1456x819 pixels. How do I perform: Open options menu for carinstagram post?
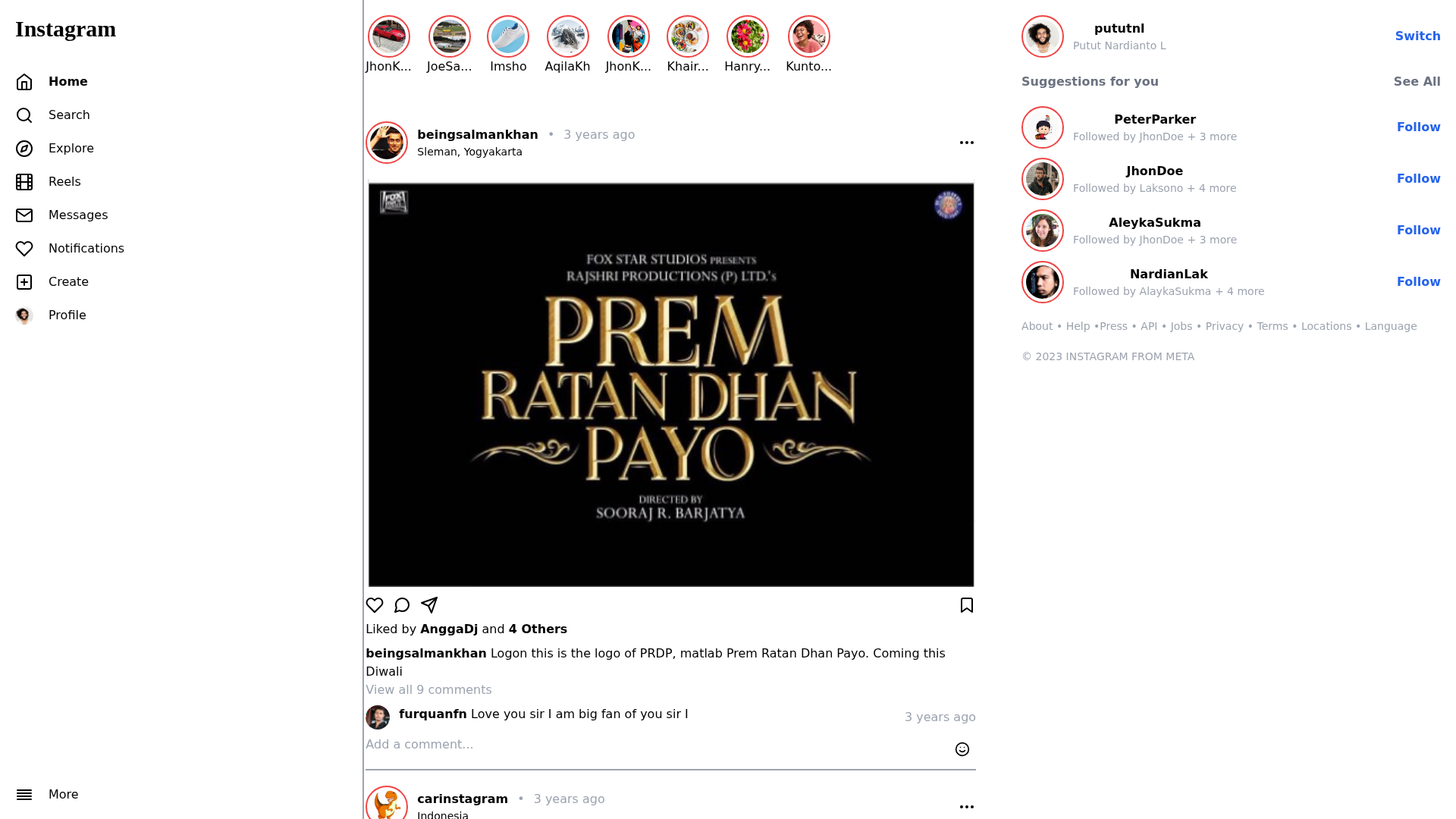pyautogui.click(x=967, y=807)
